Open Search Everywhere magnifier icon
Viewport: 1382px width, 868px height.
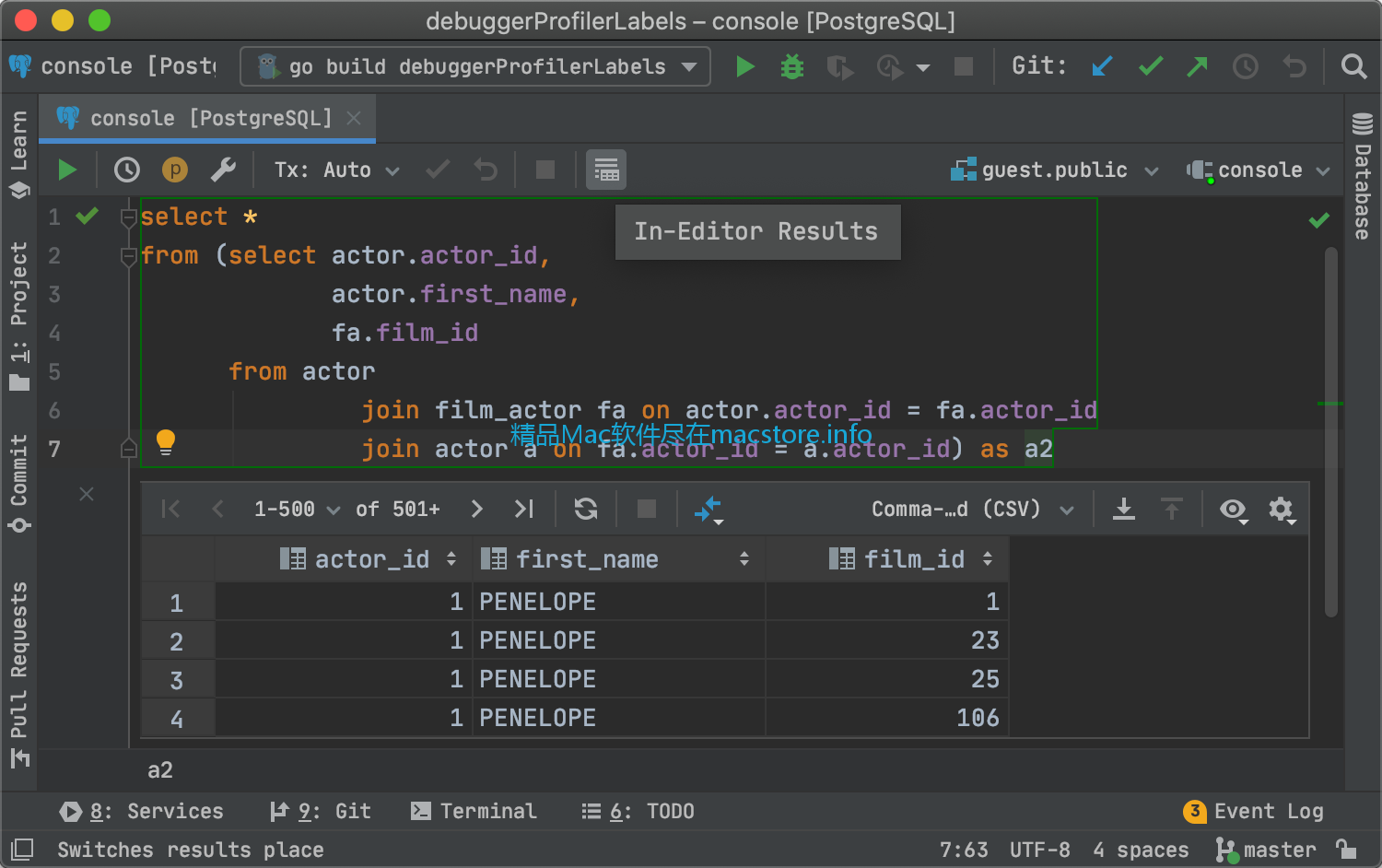click(x=1353, y=66)
